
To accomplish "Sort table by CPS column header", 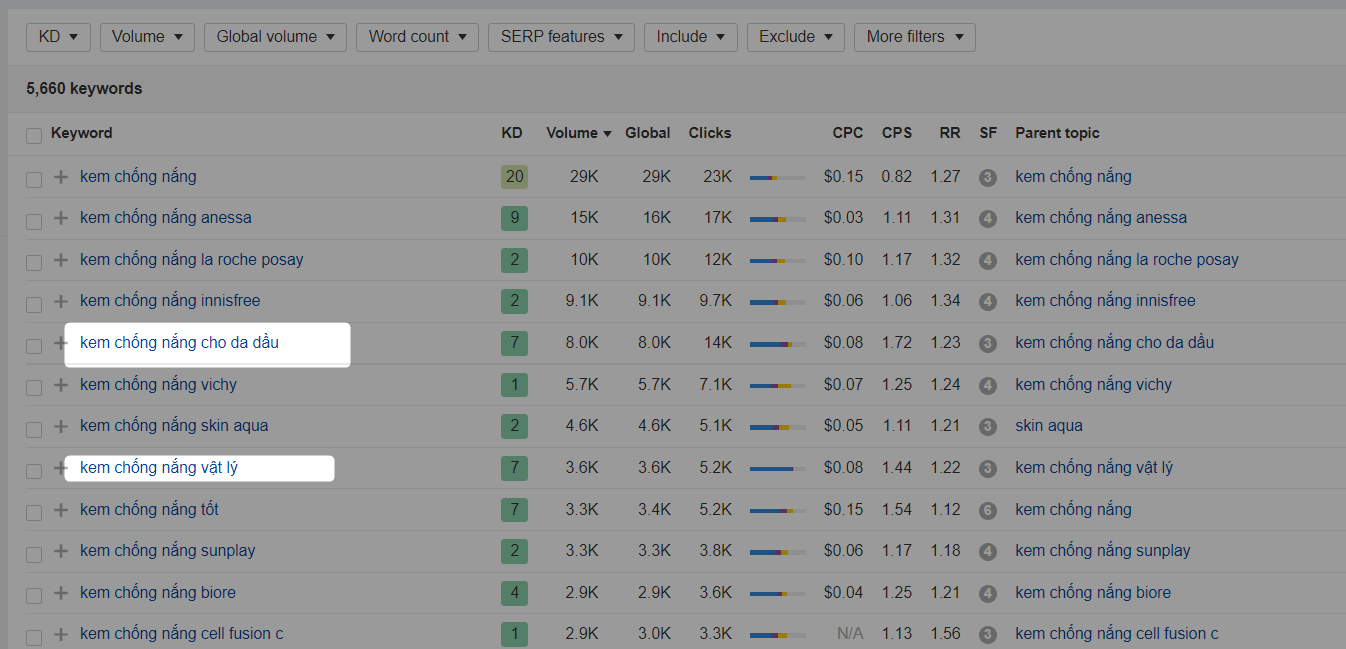I will pos(897,133).
